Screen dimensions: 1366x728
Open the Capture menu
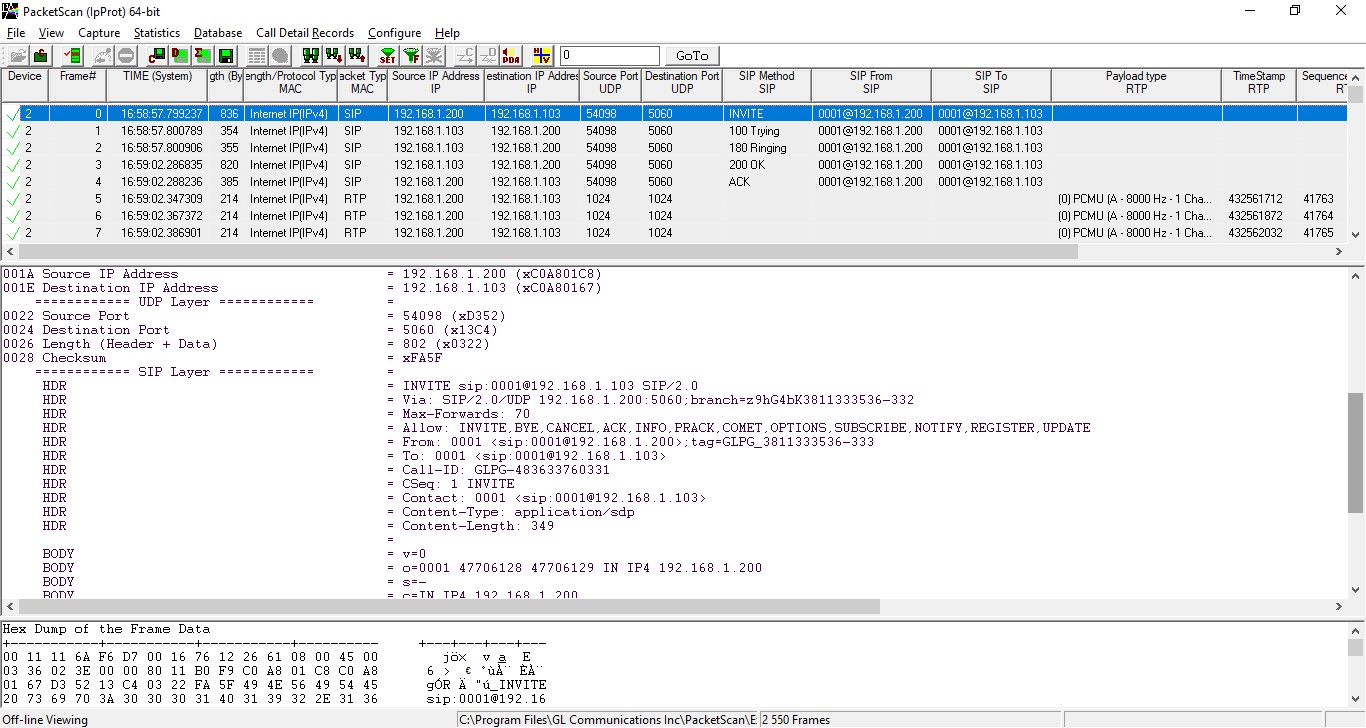pyautogui.click(x=99, y=33)
